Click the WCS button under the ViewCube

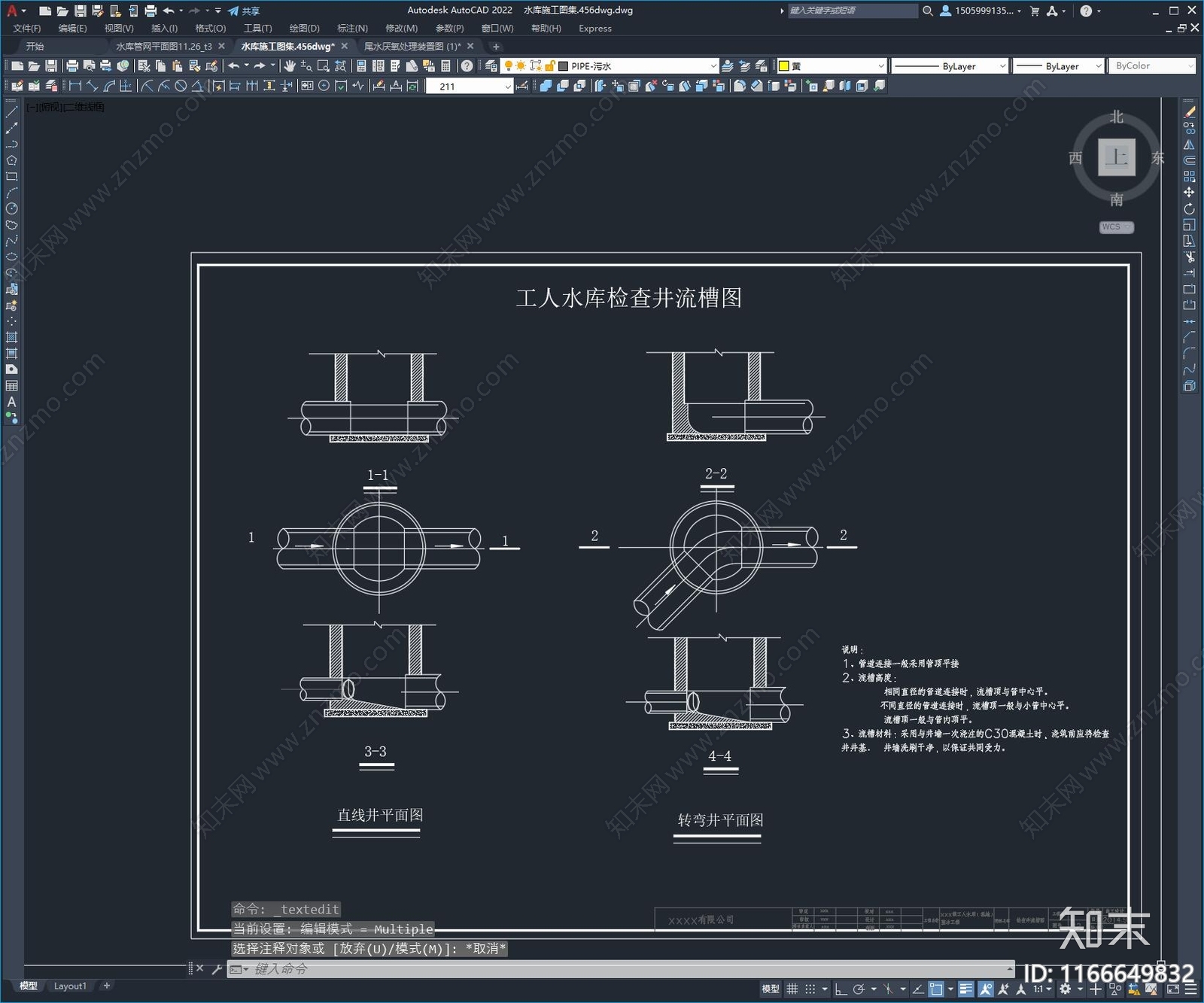pos(1116,227)
